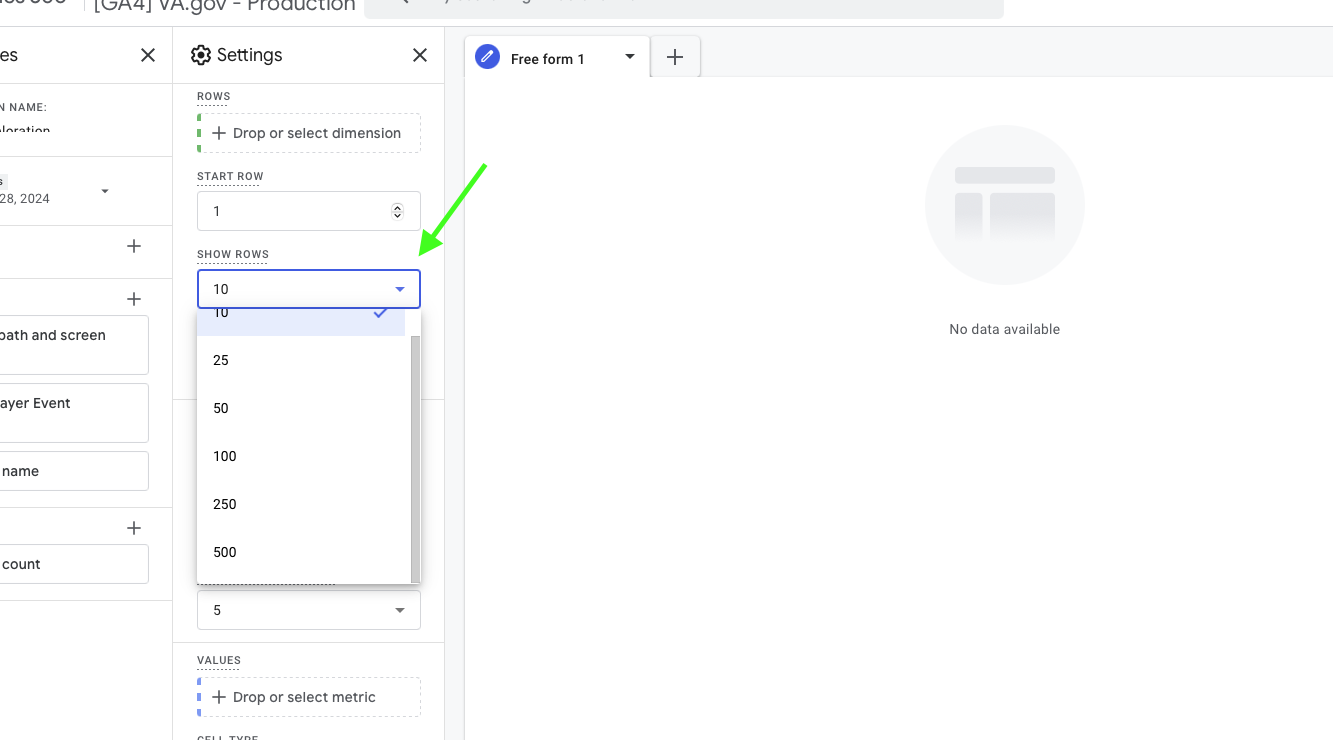Screen dimensions: 1333x740
Task: Close the Settings panel
Action: point(420,55)
